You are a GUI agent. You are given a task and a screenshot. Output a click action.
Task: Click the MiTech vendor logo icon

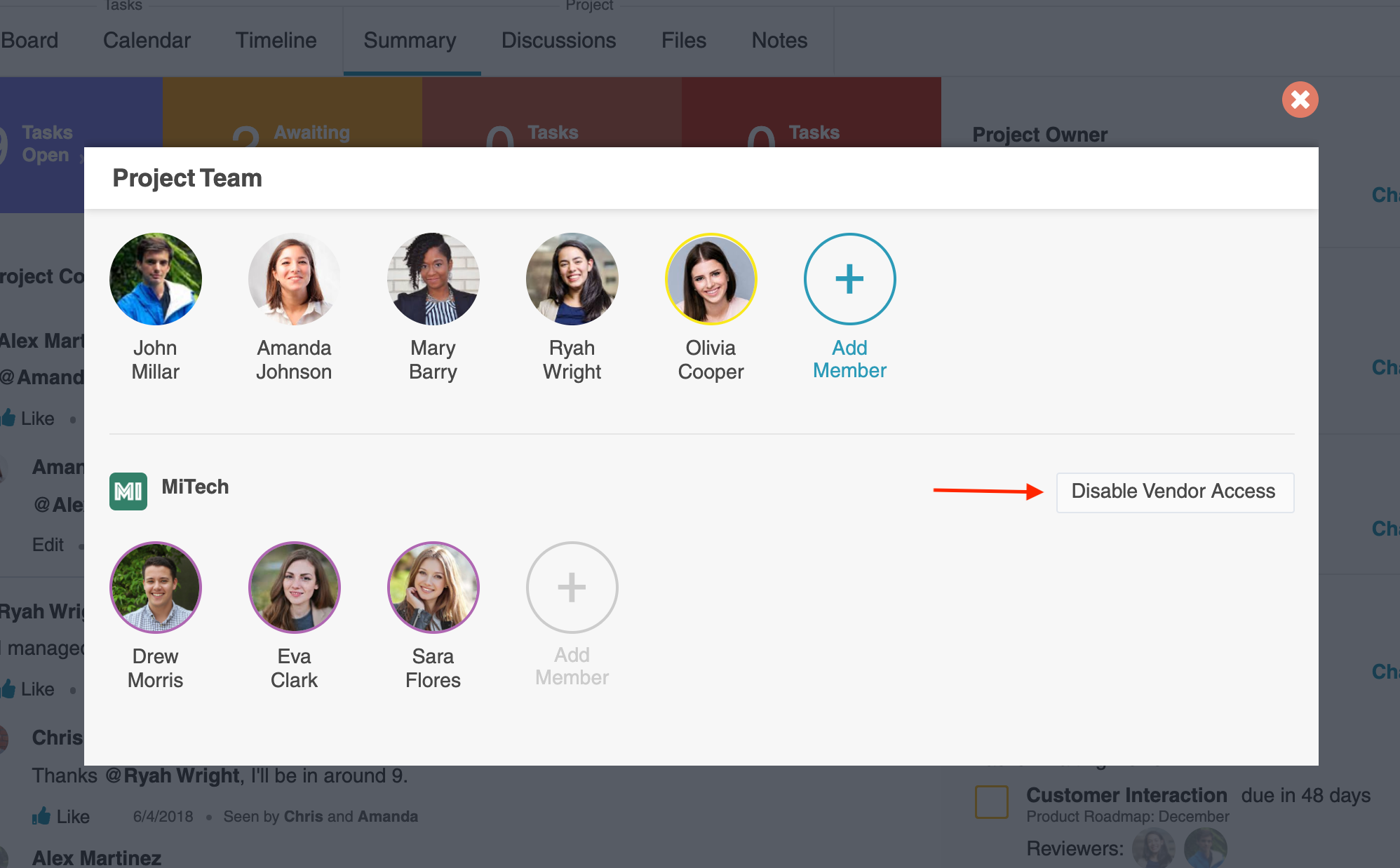click(128, 491)
